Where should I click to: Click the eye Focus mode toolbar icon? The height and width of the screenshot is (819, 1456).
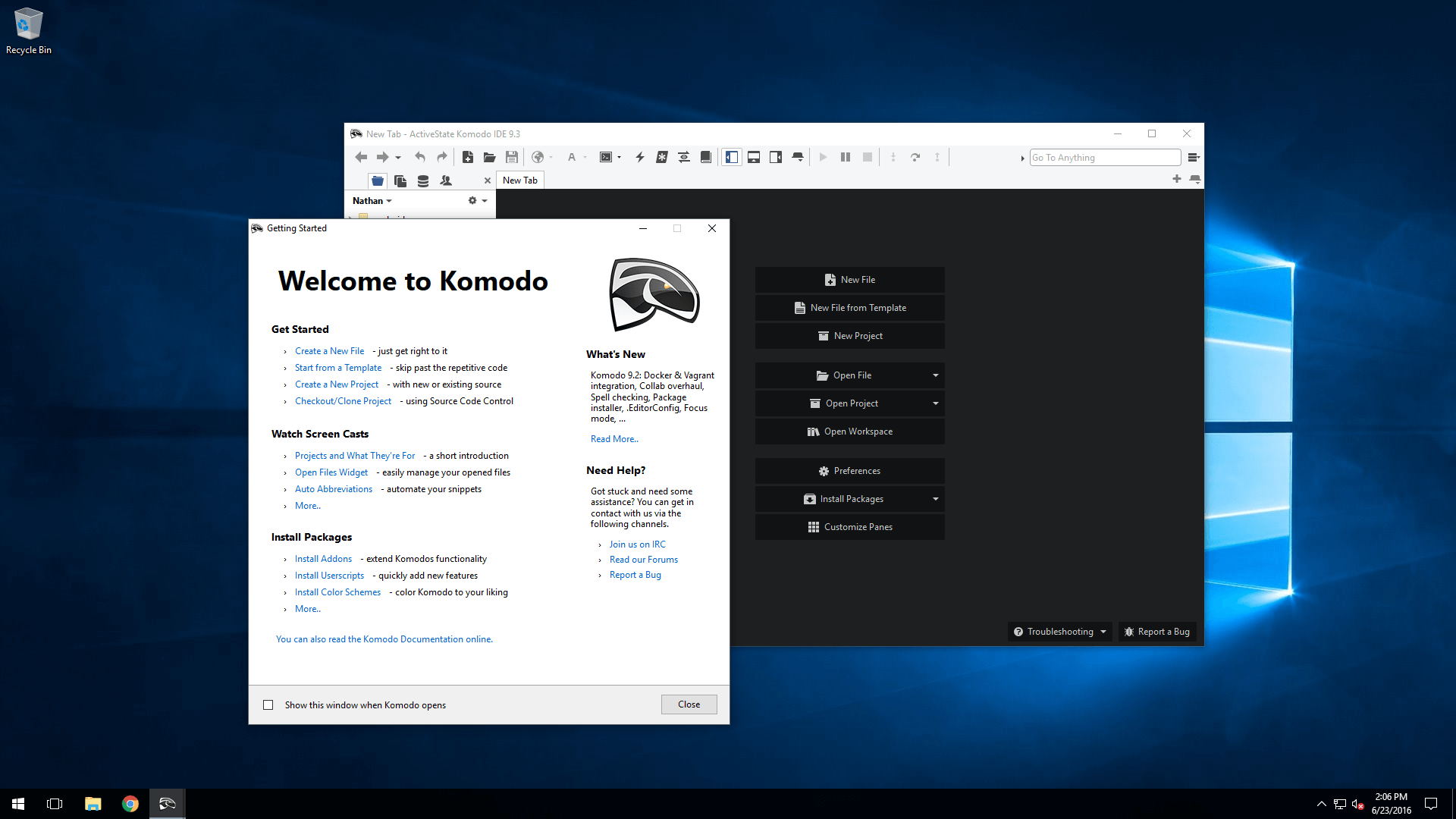(684, 157)
